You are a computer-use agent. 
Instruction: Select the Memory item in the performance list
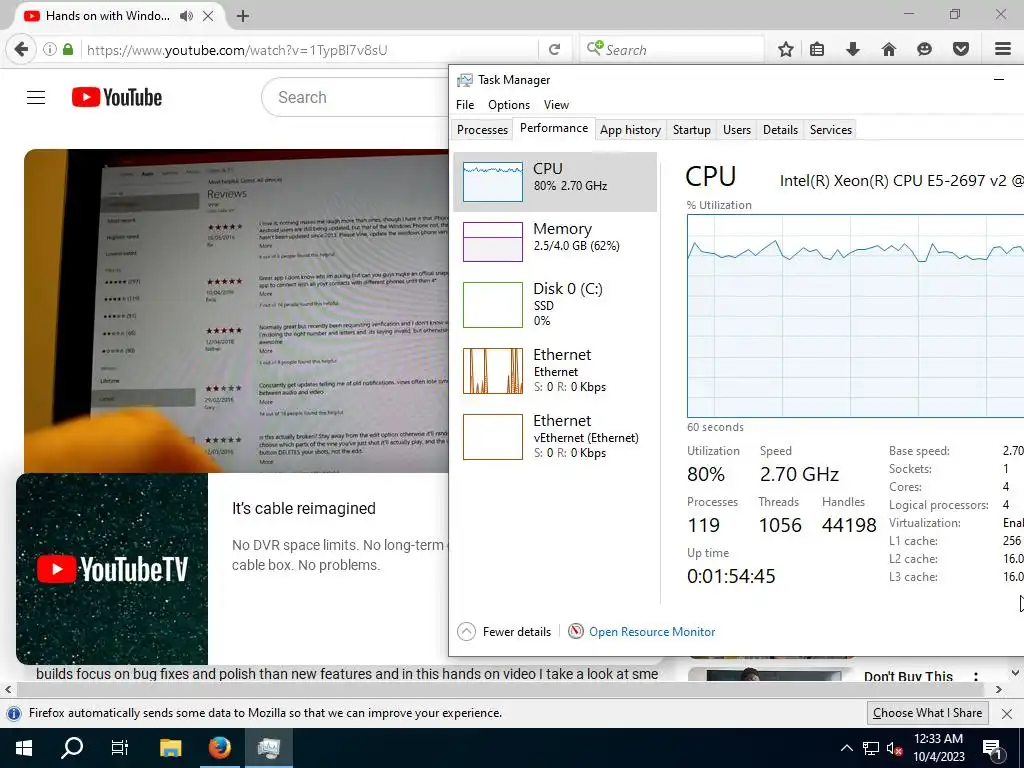555,242
